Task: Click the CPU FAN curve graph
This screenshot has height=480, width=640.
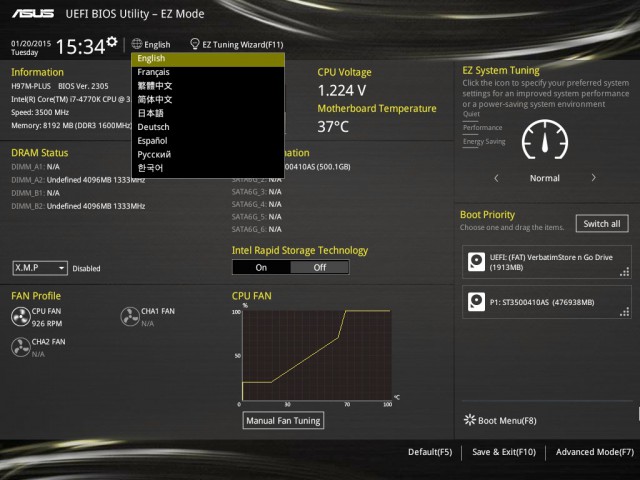Action: (x=317, y=355)
